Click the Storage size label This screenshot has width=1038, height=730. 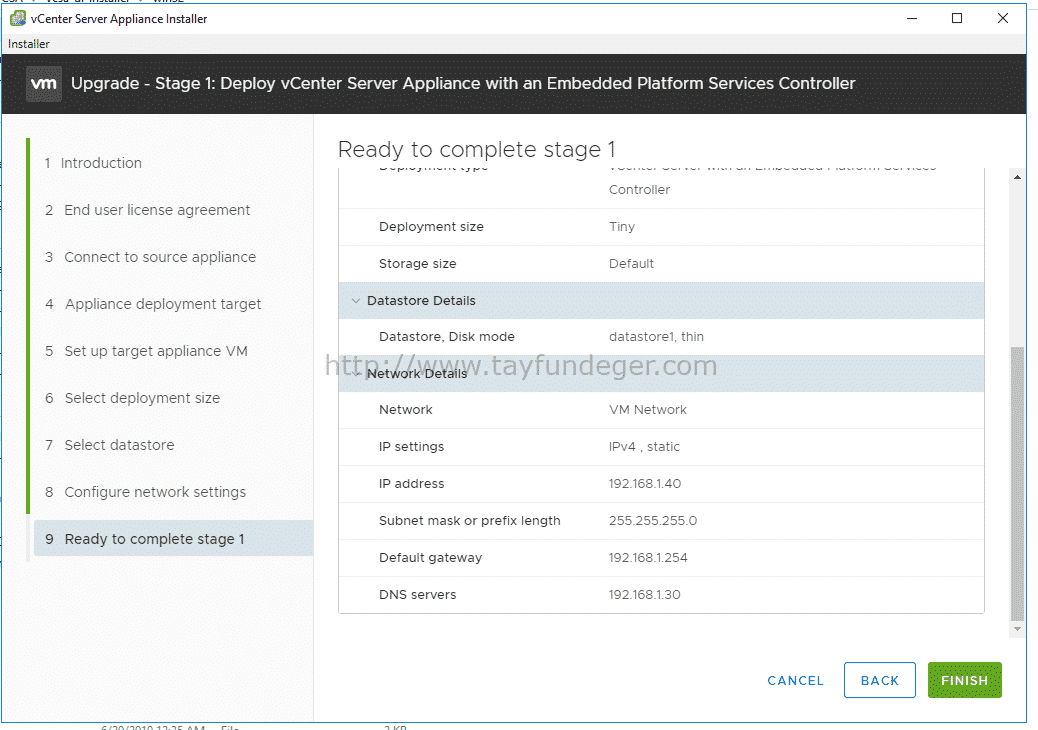point(418,263)
